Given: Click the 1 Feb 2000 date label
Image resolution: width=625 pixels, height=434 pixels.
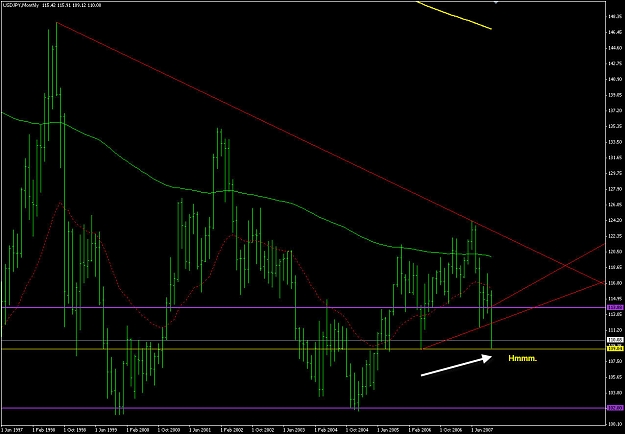Looking at the screenshot, I should [x=138, y=431].
